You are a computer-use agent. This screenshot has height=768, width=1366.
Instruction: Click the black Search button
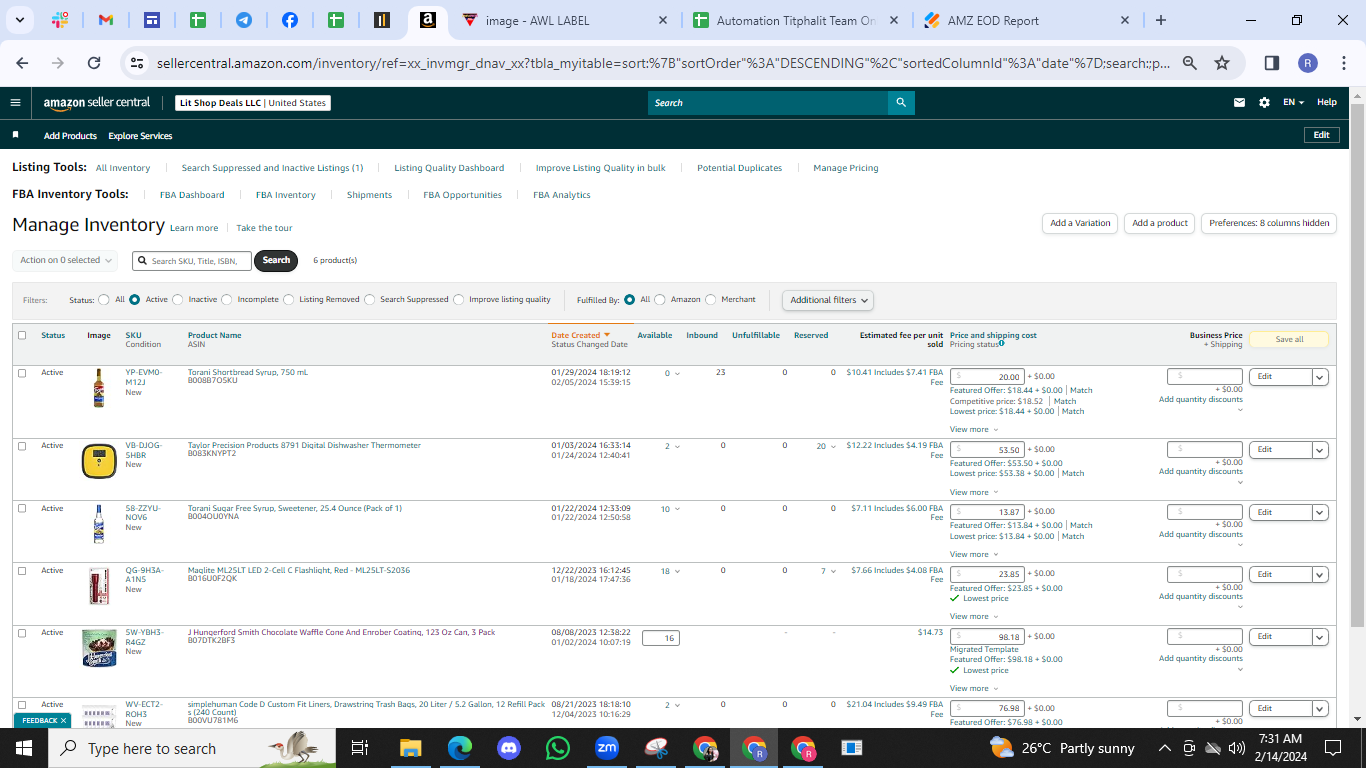click(x=276, y=260)
